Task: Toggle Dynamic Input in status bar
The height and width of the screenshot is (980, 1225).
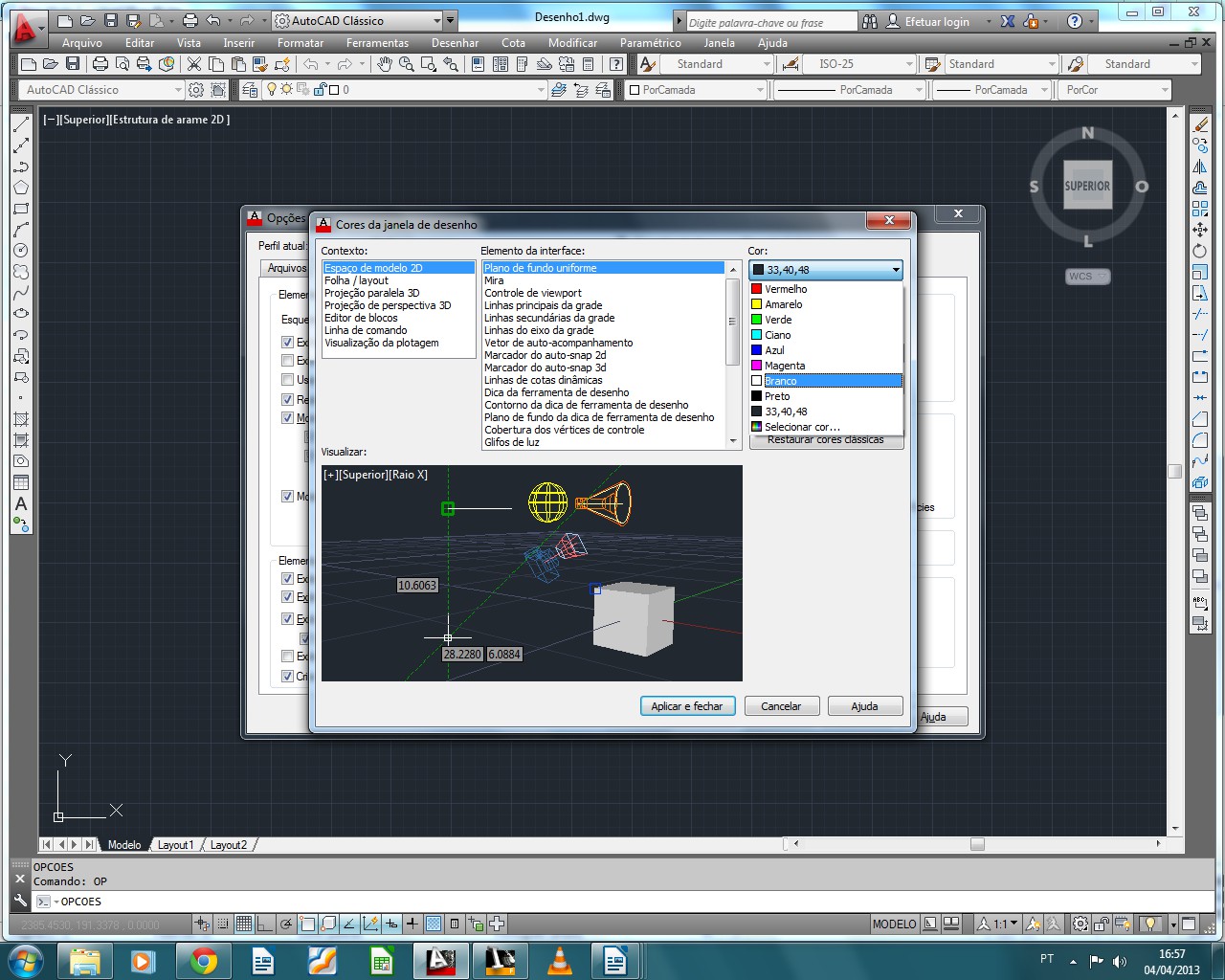Action: pos(391,924)
